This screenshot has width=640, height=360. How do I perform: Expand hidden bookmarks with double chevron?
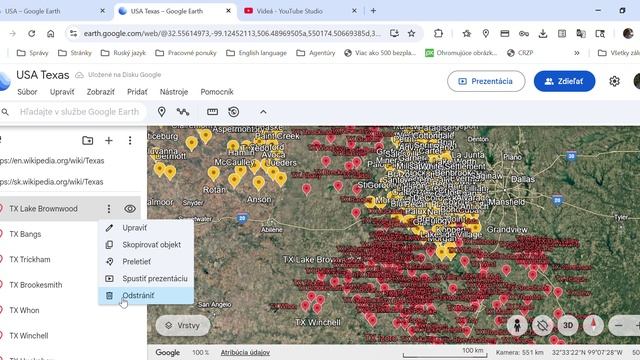click(577, 53)
